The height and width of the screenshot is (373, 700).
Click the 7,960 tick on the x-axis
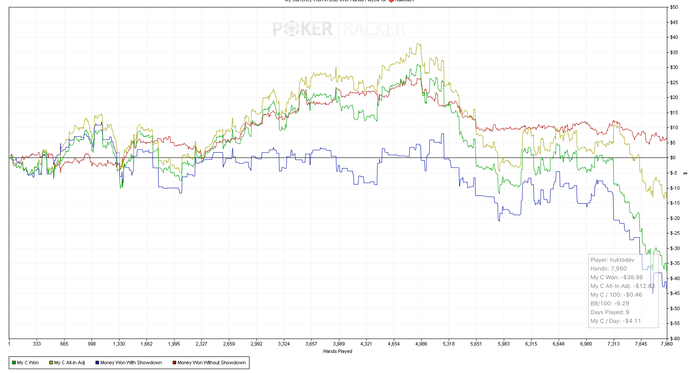(667, 344)
